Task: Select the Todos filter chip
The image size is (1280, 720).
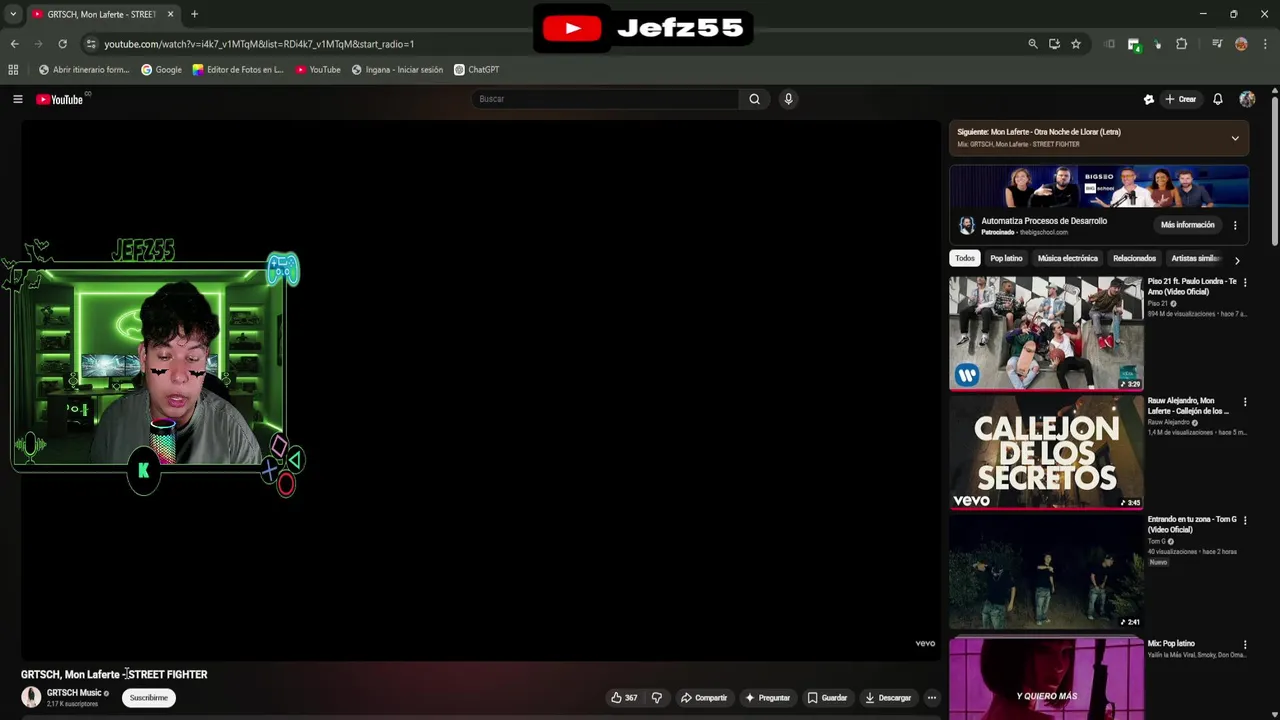Action: tap(965, 258)
